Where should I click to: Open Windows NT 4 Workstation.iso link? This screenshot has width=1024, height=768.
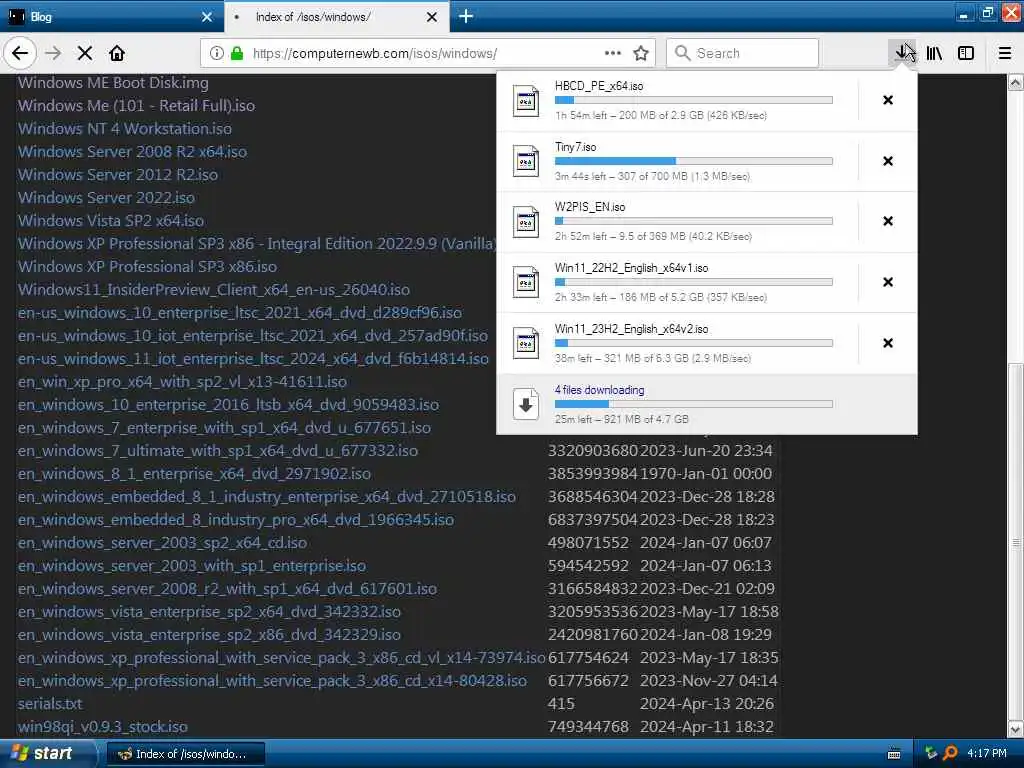click(125, 129)
